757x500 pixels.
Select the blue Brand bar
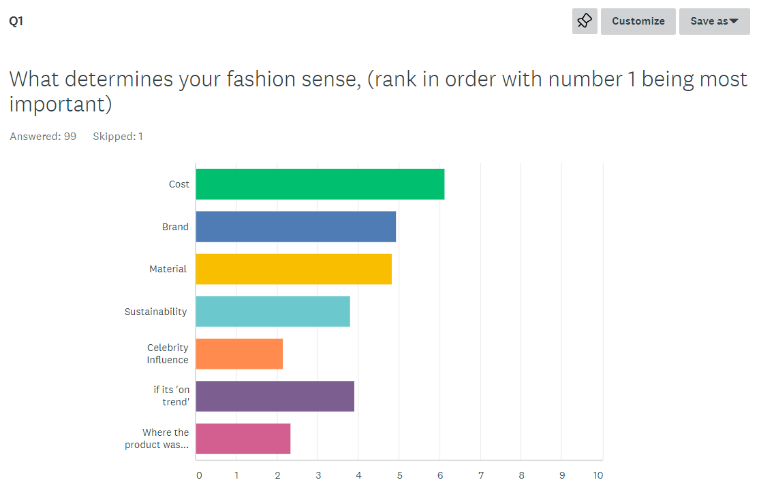pos(296,226)
